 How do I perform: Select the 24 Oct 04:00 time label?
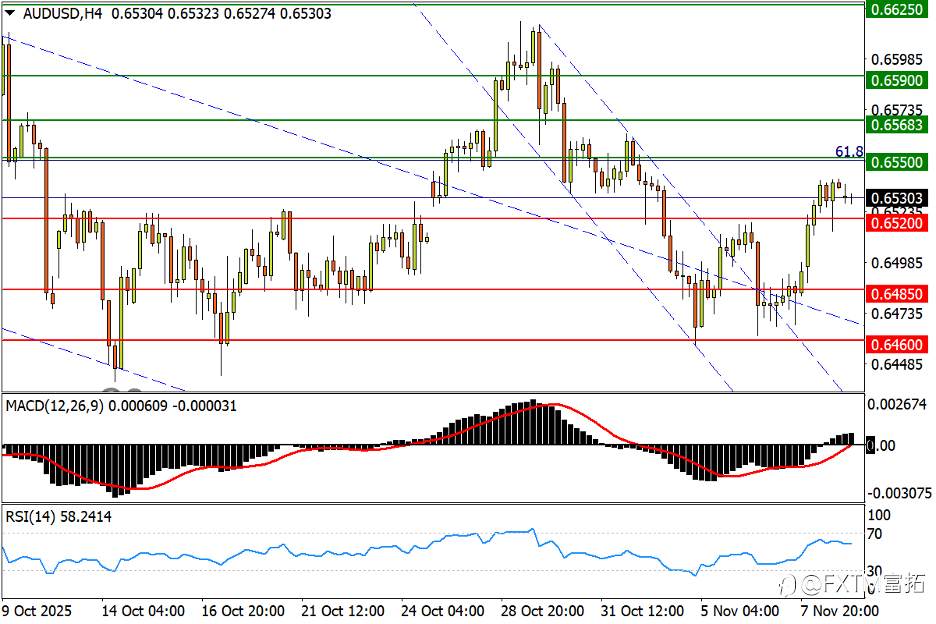442,611
